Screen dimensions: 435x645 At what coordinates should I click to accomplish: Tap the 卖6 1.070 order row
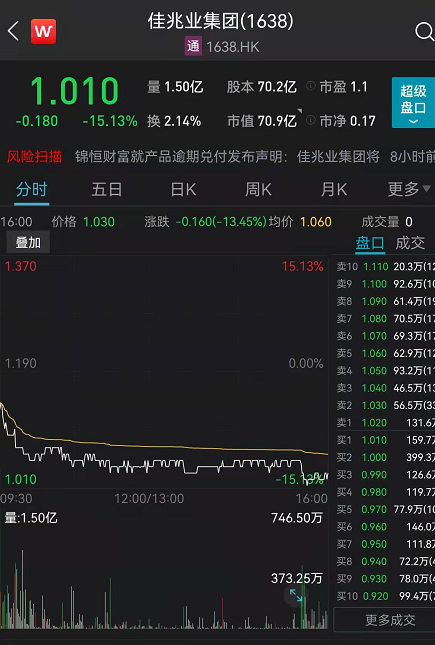tap(385, 336)
